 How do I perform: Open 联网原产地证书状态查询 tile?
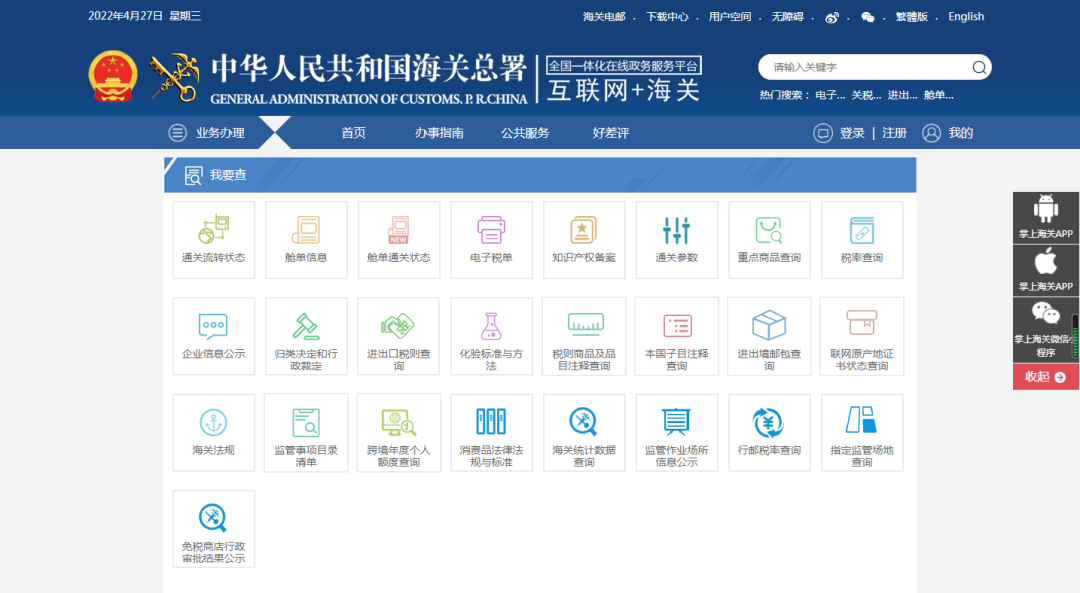click(x=862, y=336)
